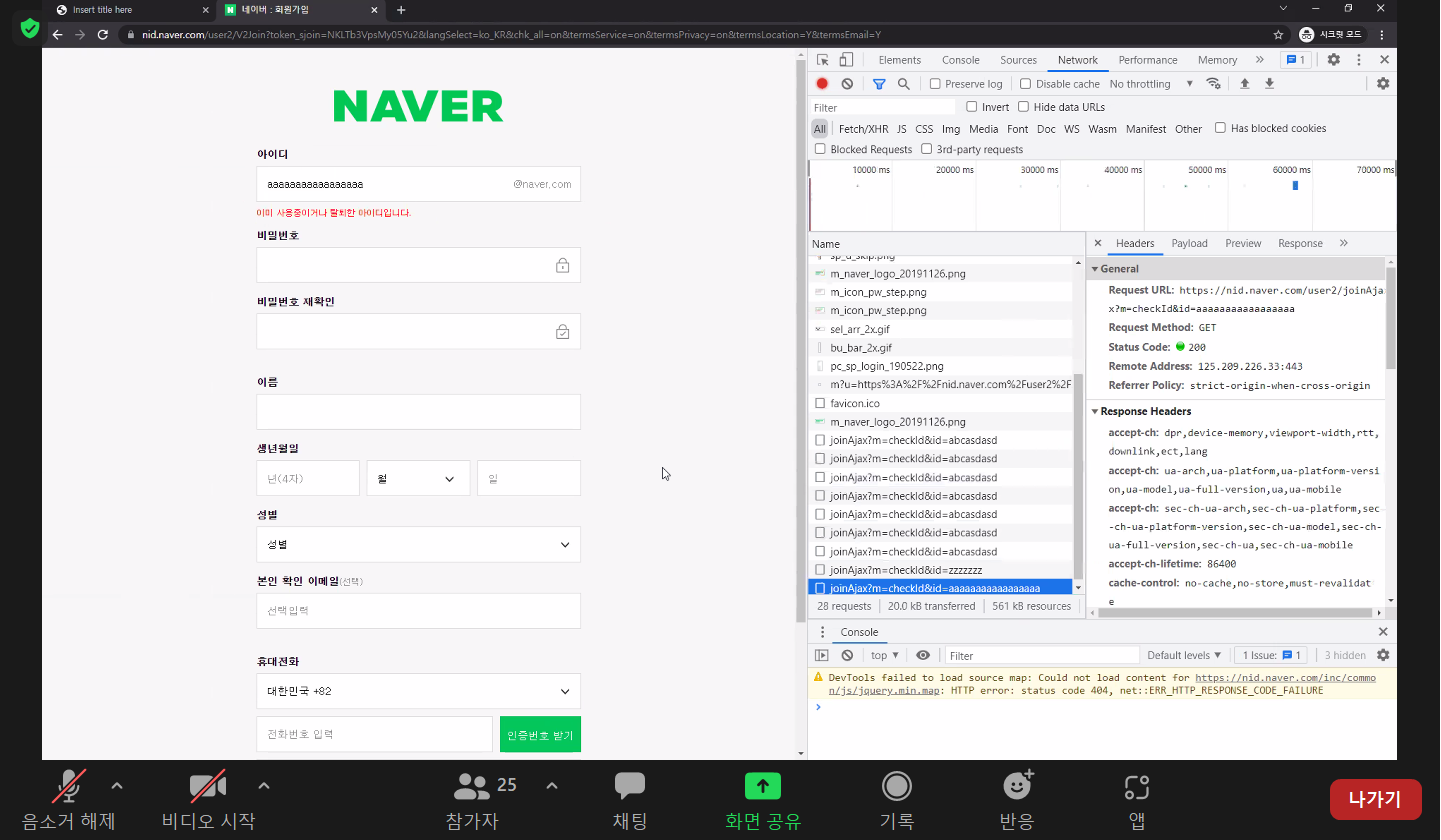Open console settings gear icon

tap(1383, 655)
